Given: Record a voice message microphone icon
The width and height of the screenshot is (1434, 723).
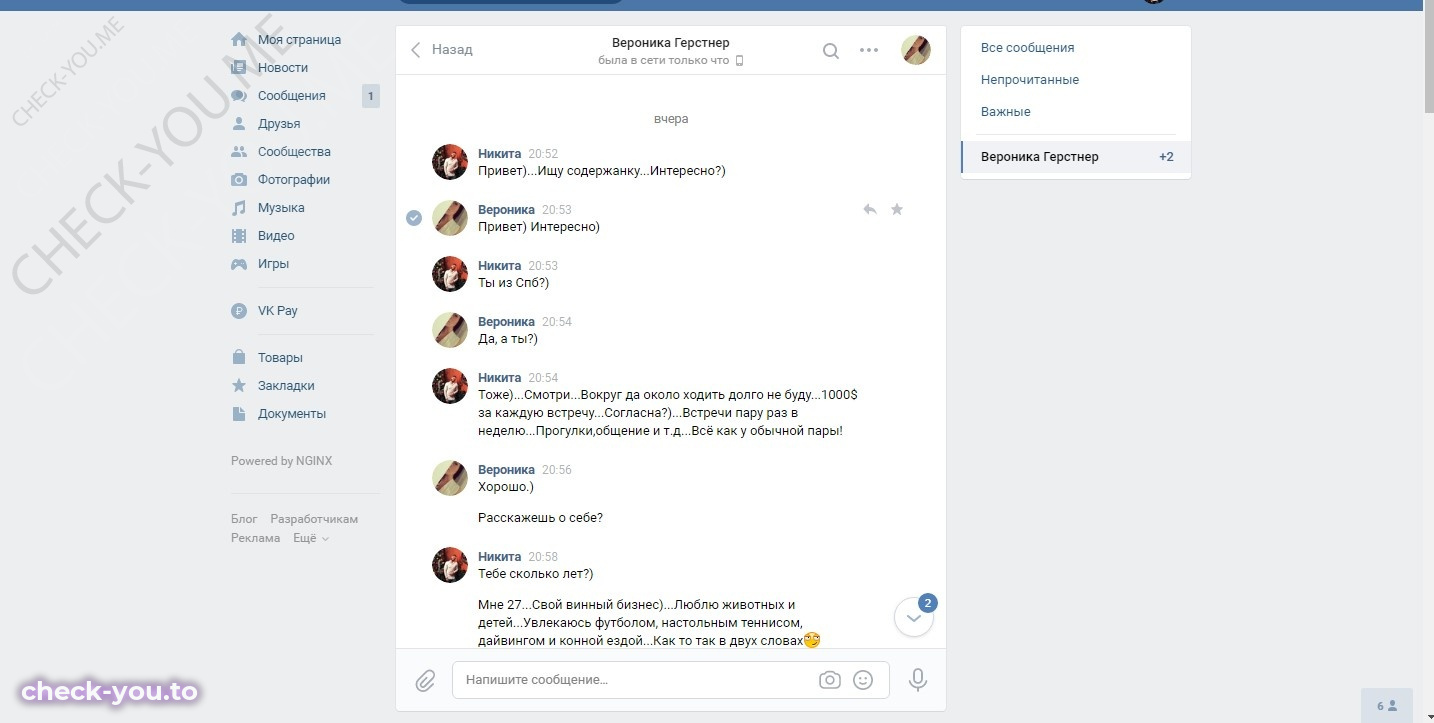Looking at the screenshot, I should (918, 681).
